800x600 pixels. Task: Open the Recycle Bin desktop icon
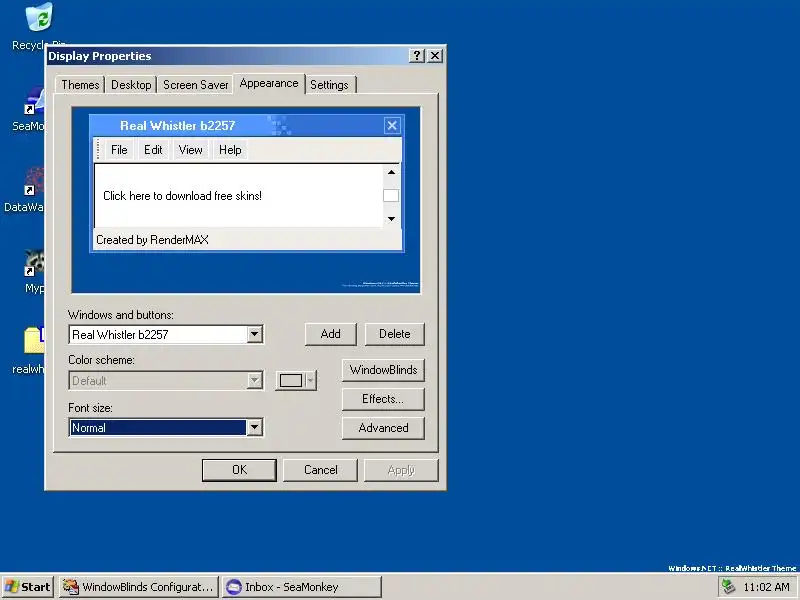tap(39, 17)
